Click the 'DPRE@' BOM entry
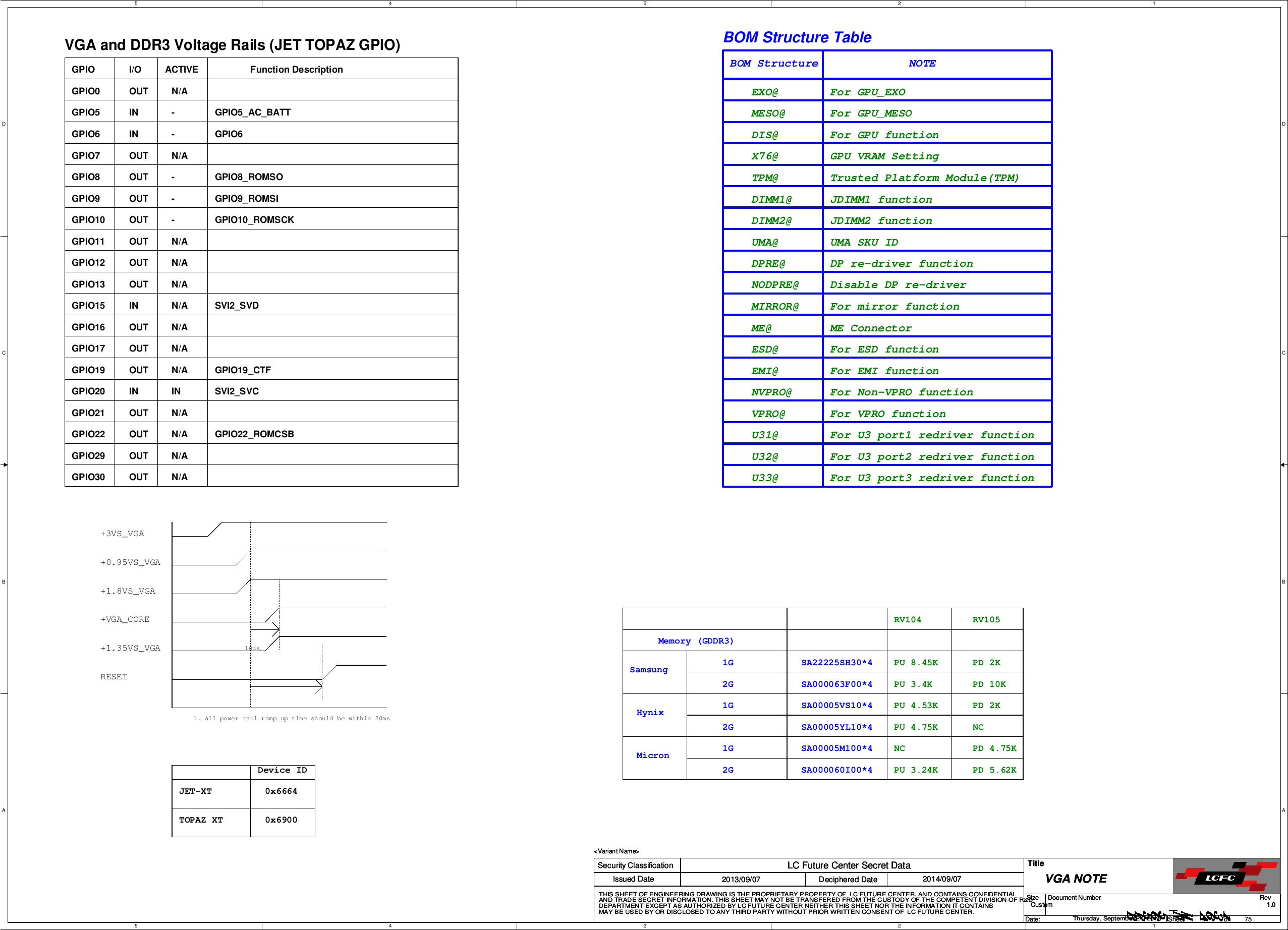 coord(768,263)
